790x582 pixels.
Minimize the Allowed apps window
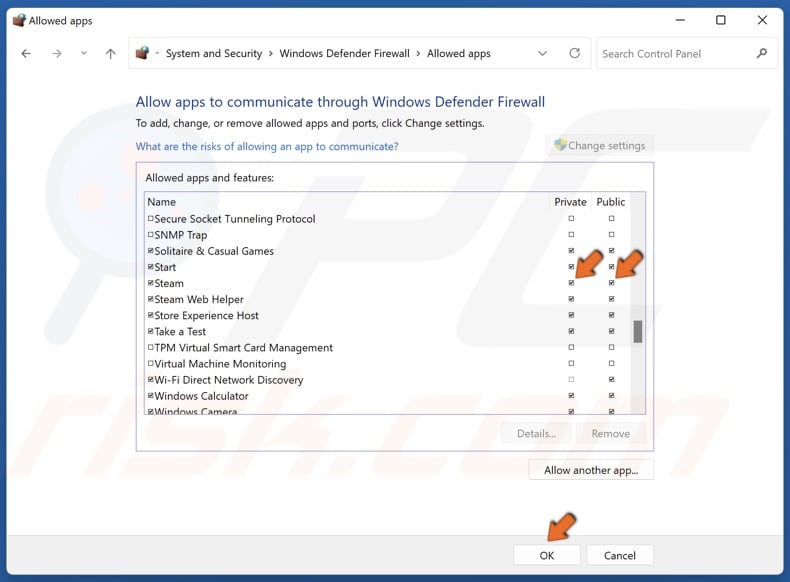pyautogui.click(x=680, y=20)
